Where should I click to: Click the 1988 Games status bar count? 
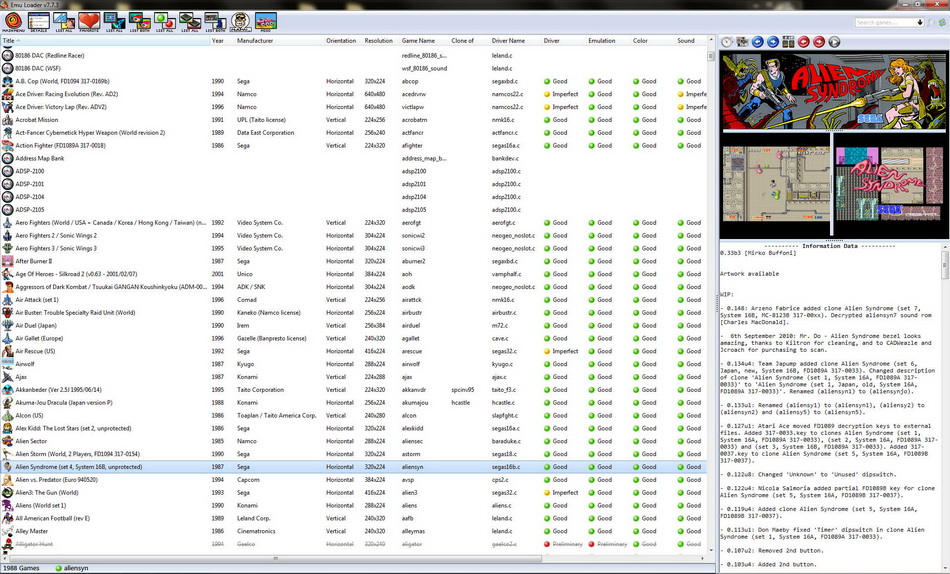[21, 569]
